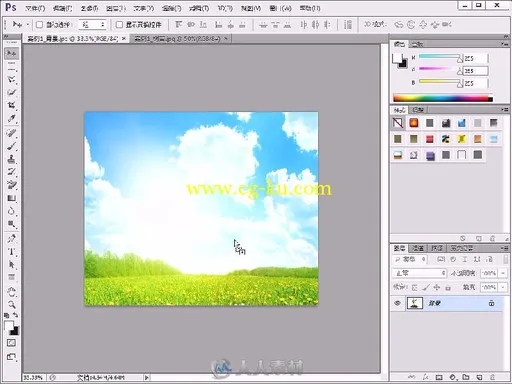Open the layer filter kind dropdown

(x=410, y=259)
